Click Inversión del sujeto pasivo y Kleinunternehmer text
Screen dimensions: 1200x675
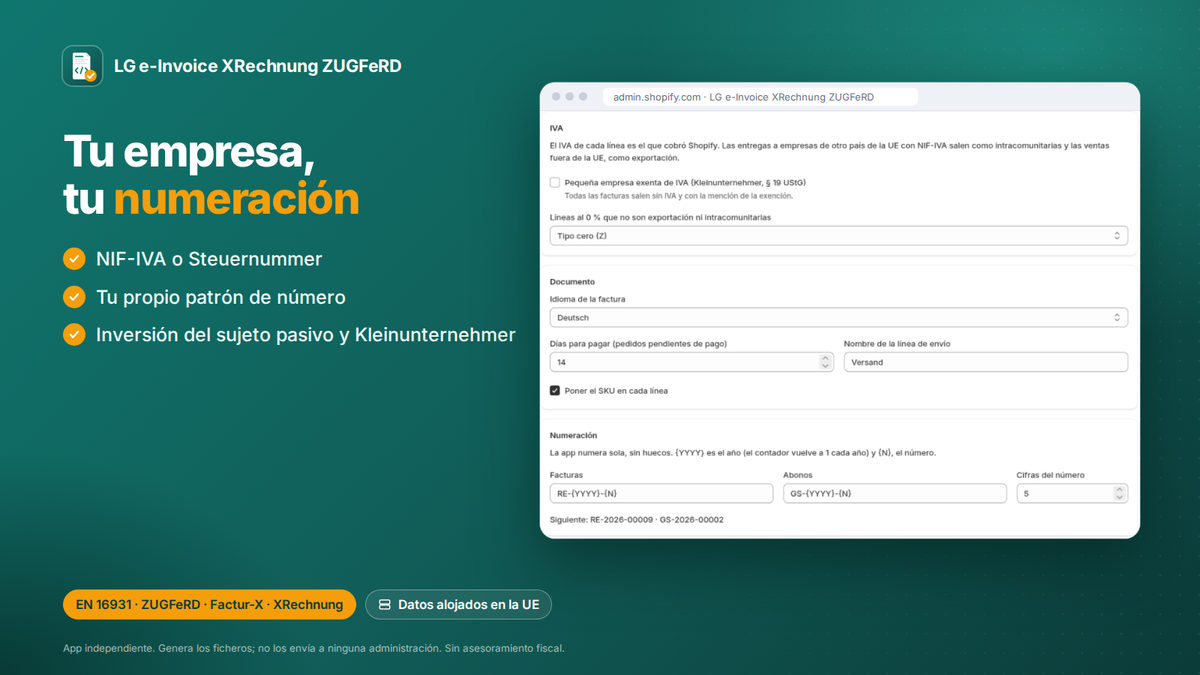coord(306,335)
